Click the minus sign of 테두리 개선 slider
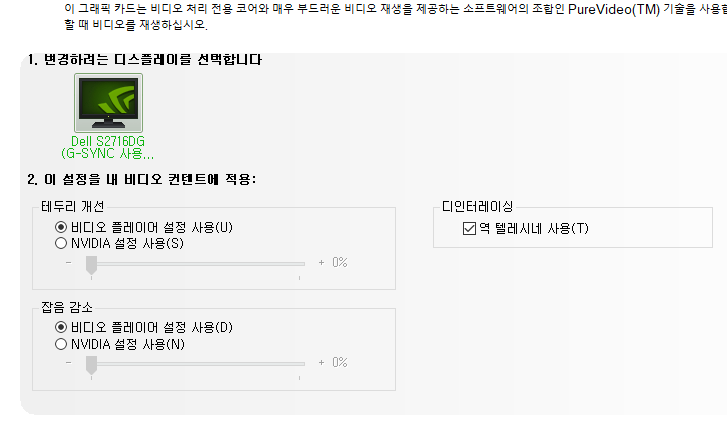 68,263
